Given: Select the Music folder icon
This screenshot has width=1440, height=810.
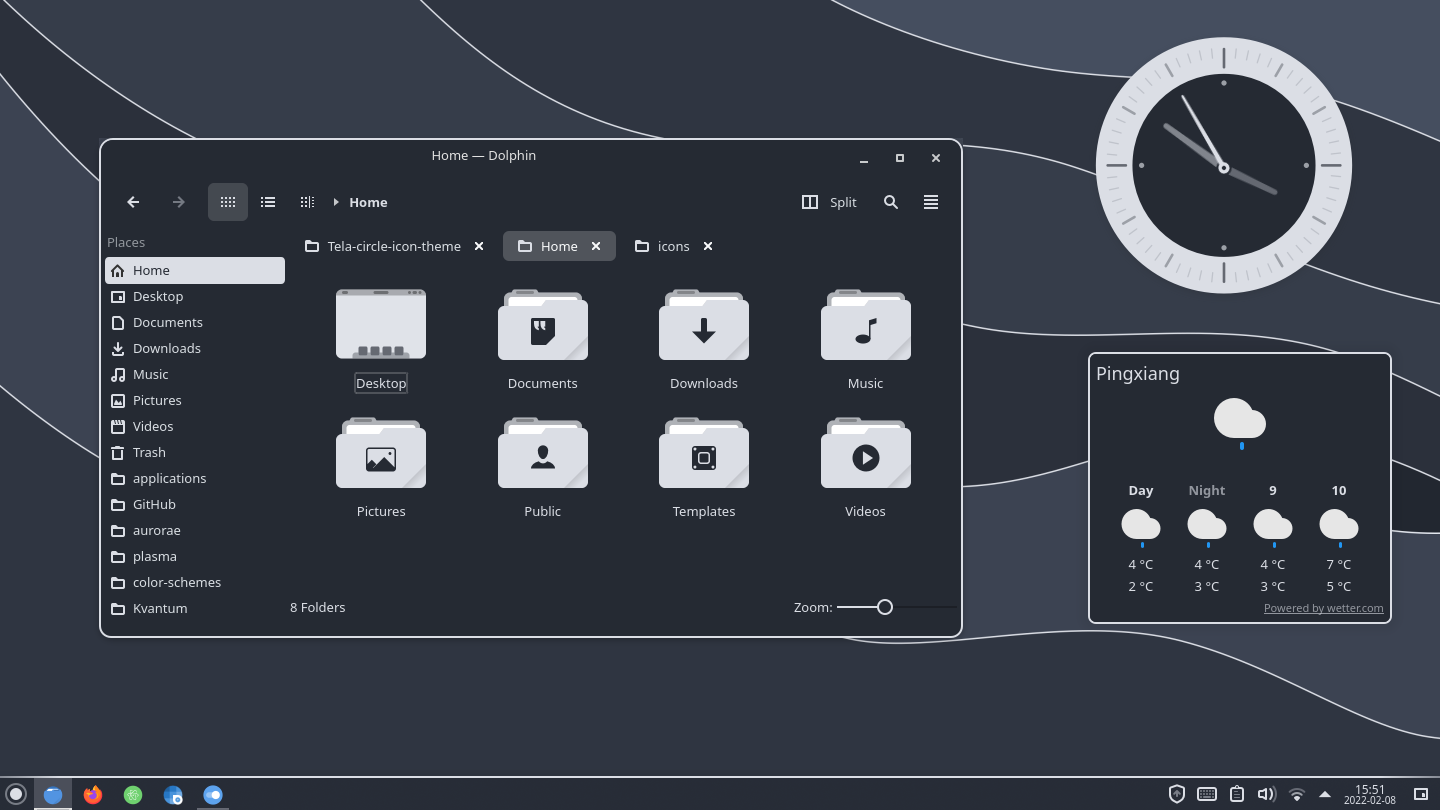Looking at the screenshot, I should pos(866,324).
